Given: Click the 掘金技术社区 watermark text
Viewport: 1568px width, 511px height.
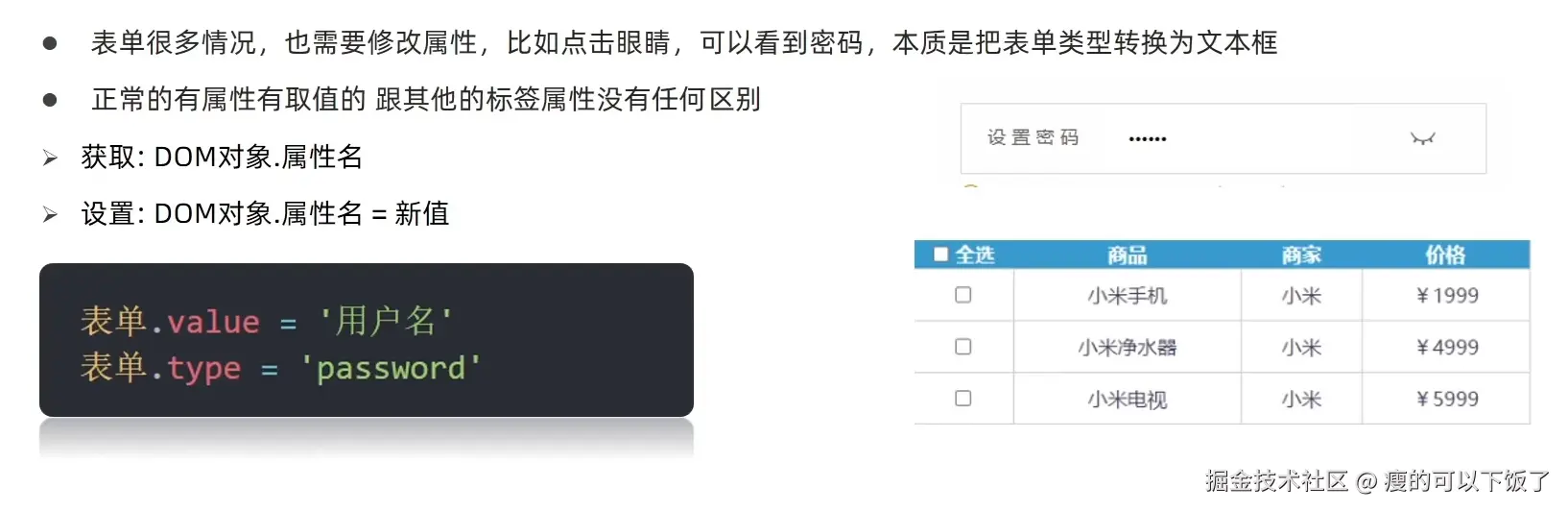Looking at the screenshot, I should 1277,480.
